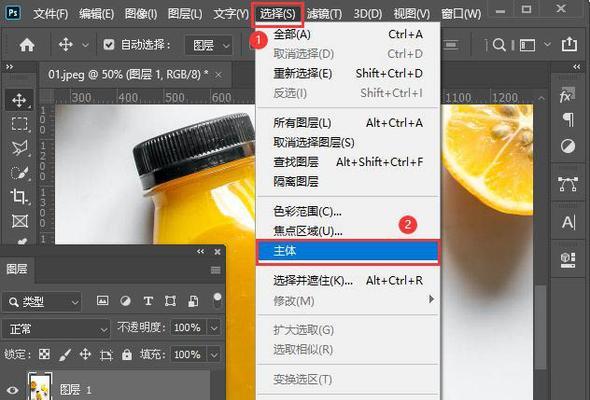This screenshot has width=590, height=400.
Task: Click the 图层 1 layer thumbnail
Action: pyautogui.click(x=40, y=386)
